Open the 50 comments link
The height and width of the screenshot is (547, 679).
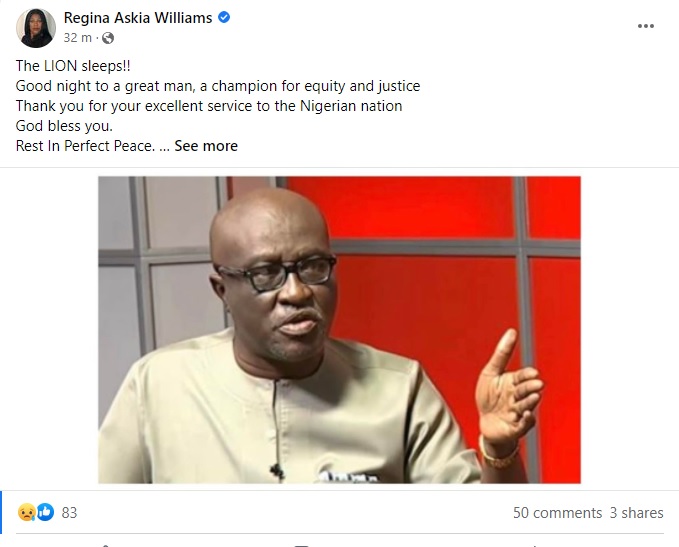click(x=557, y=513)
